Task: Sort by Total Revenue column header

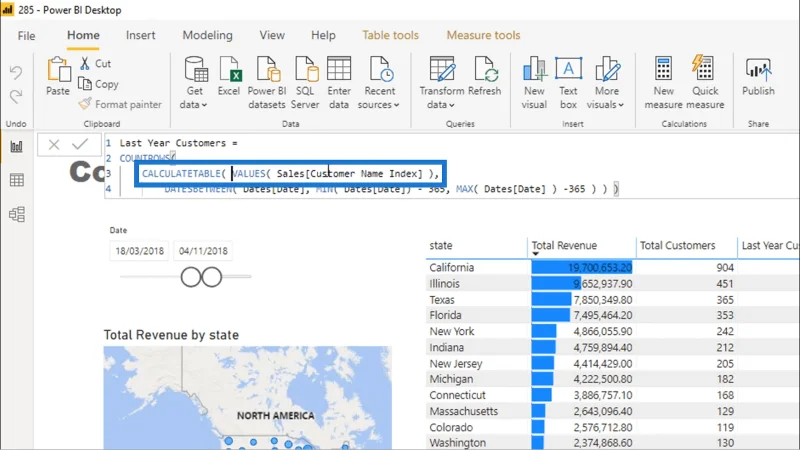Action: (x=564, y=245)
